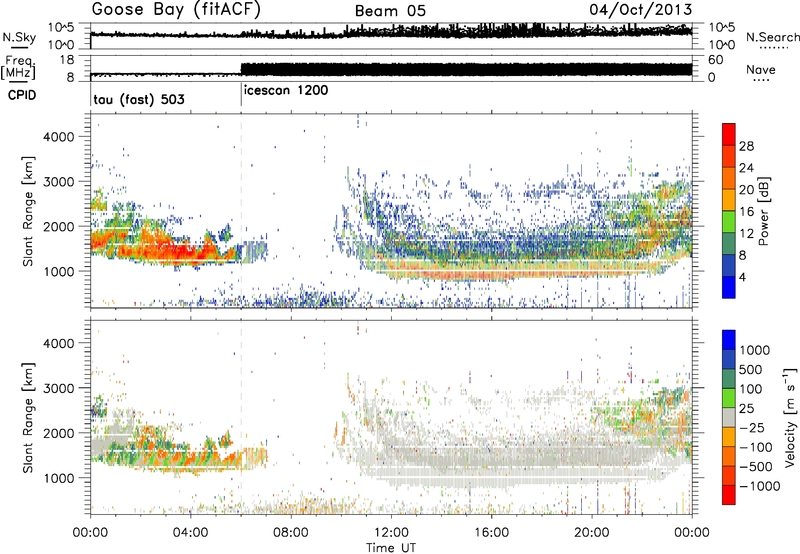Image resolution: width=800 pixels, height=554 pixels.
Task: Click the 'tau (fast) 503' CPID text
Action: click(139, 99)
